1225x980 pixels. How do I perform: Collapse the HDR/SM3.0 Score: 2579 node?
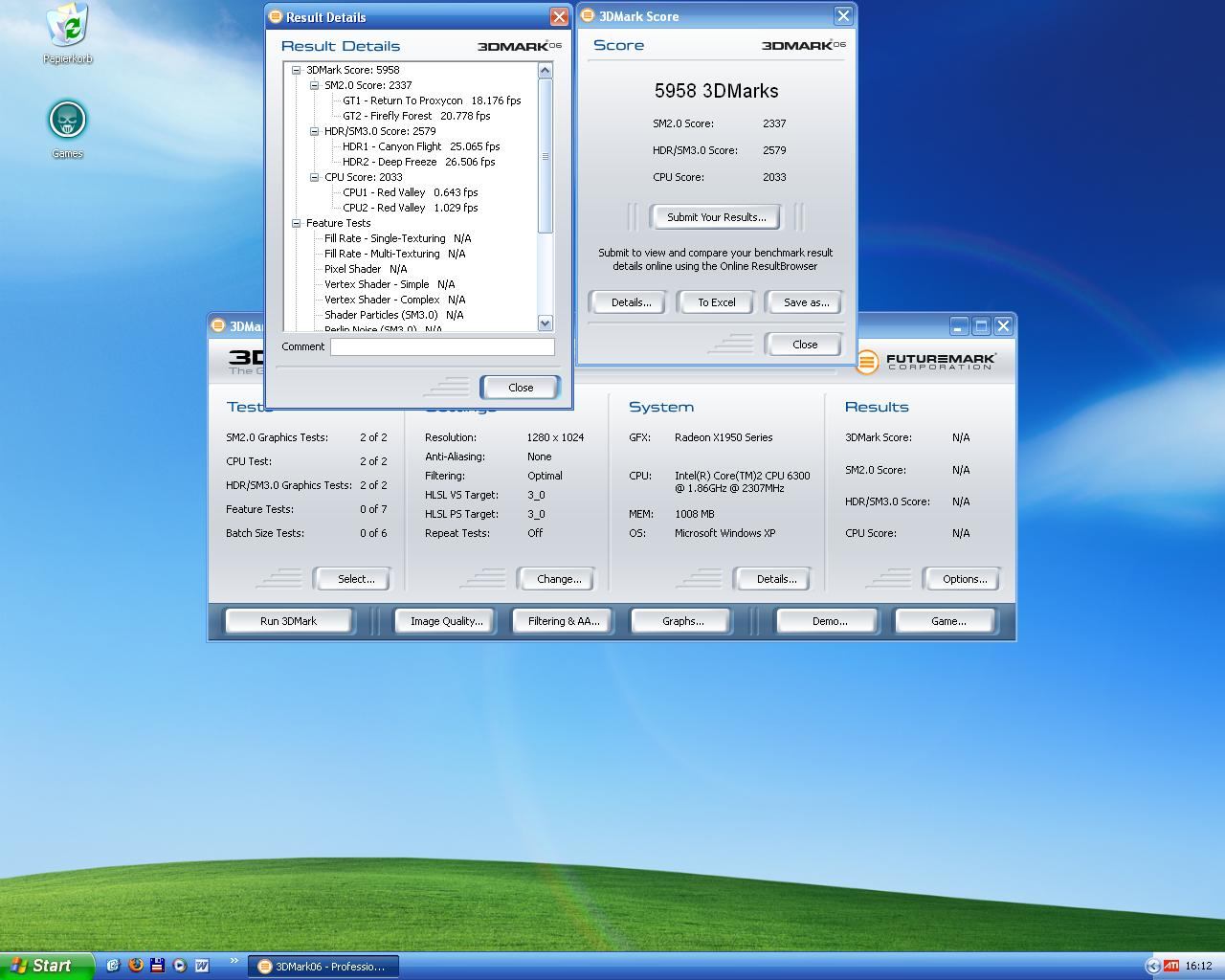coord(314,131)
